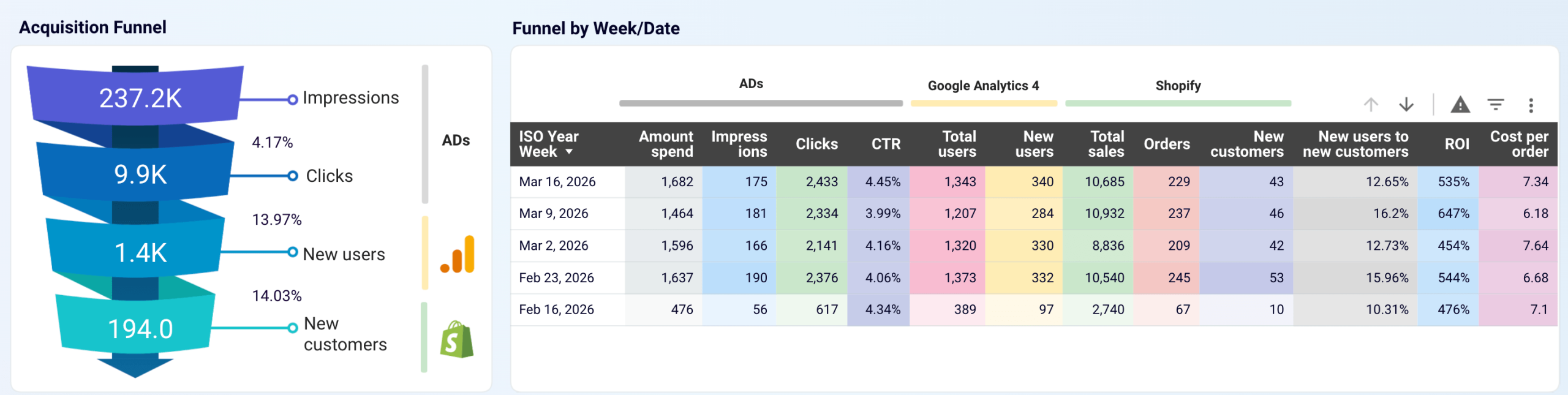Sort table by ROI column header
The width and height of the screenshot is (1568, 395).
click(1457, 144)
